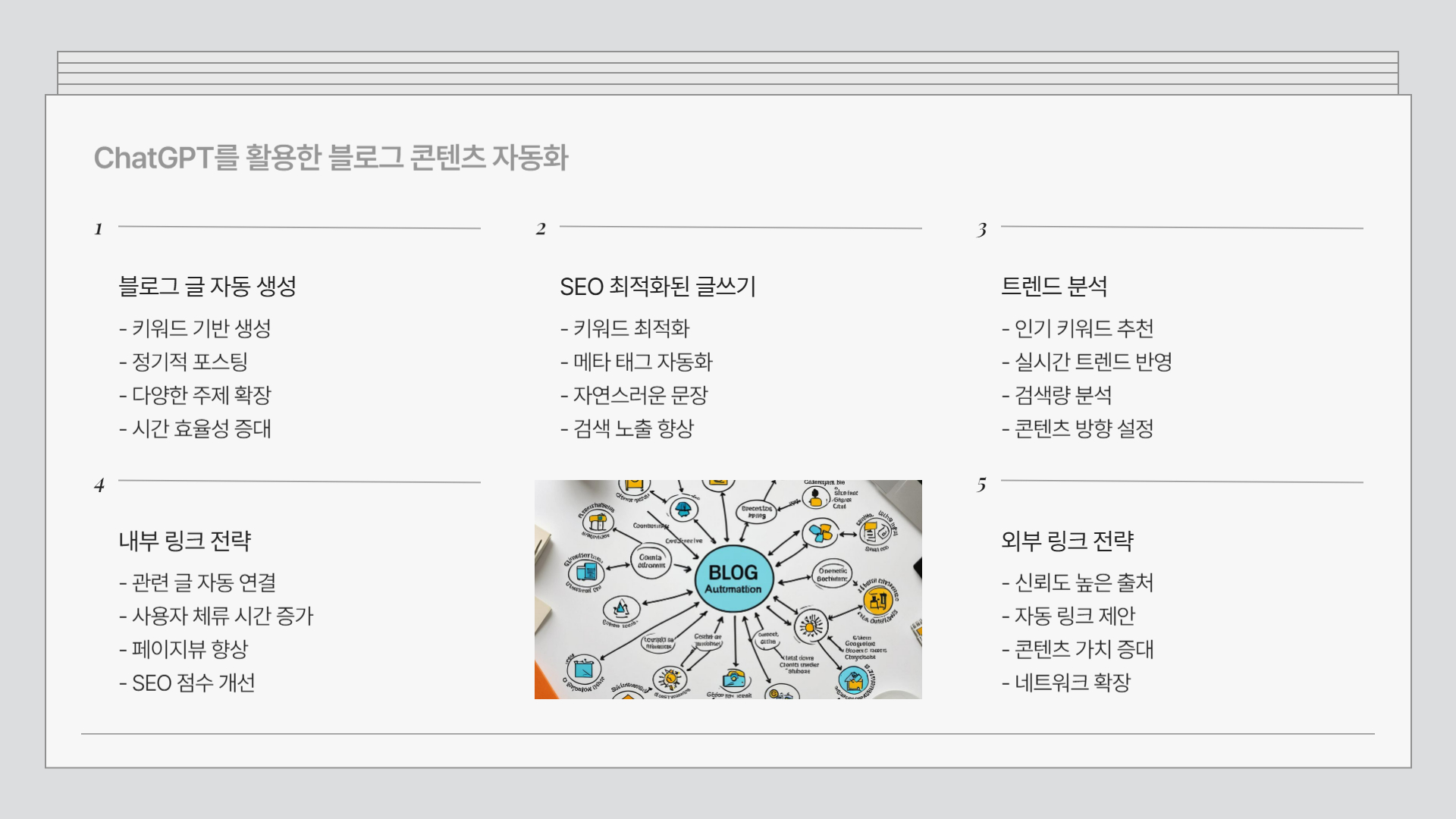Click the section number 2 marker
The width and height of the screenshot is (1456, 819).
(x=541, y=229)
